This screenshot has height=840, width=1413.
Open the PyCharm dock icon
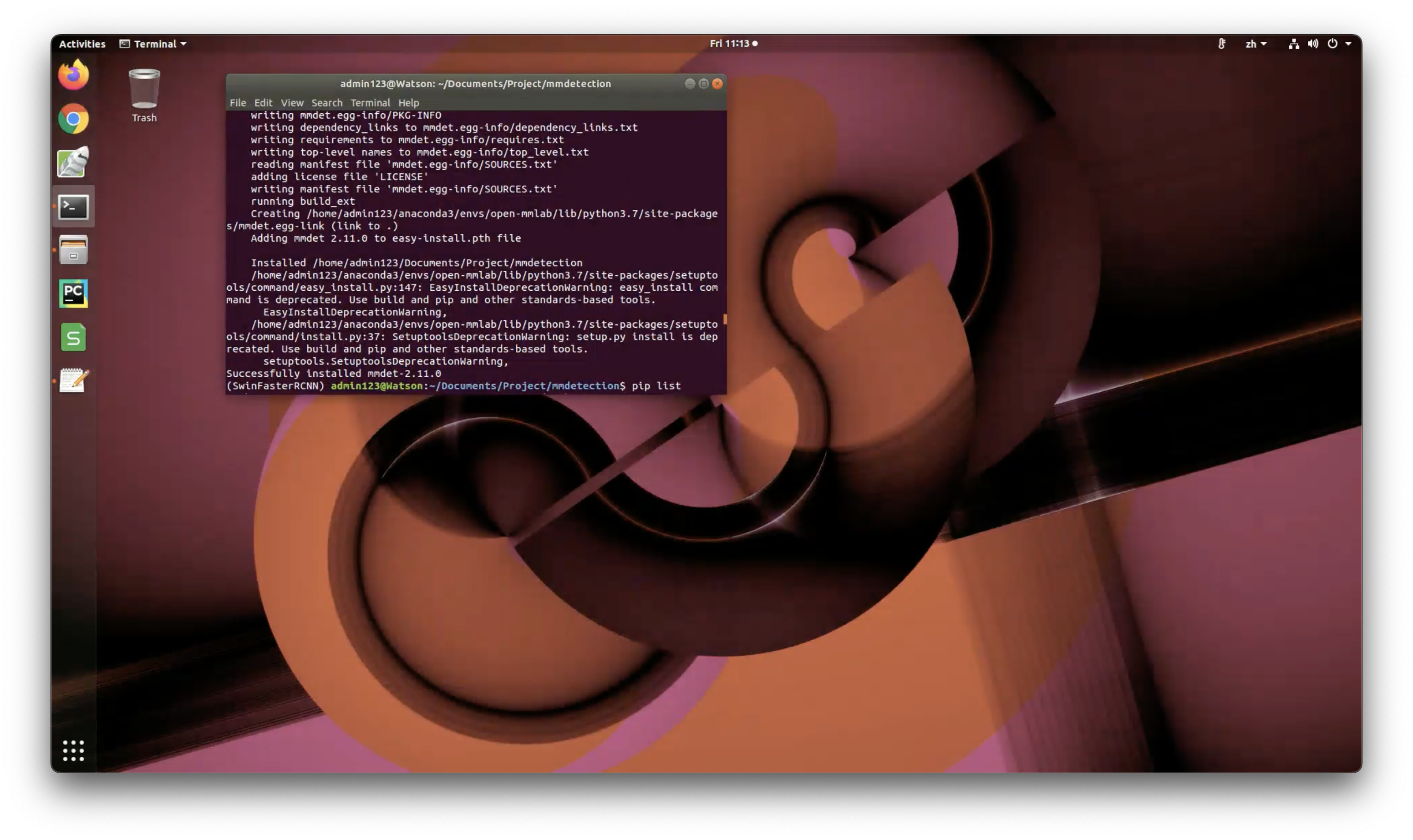coord(74,293)
